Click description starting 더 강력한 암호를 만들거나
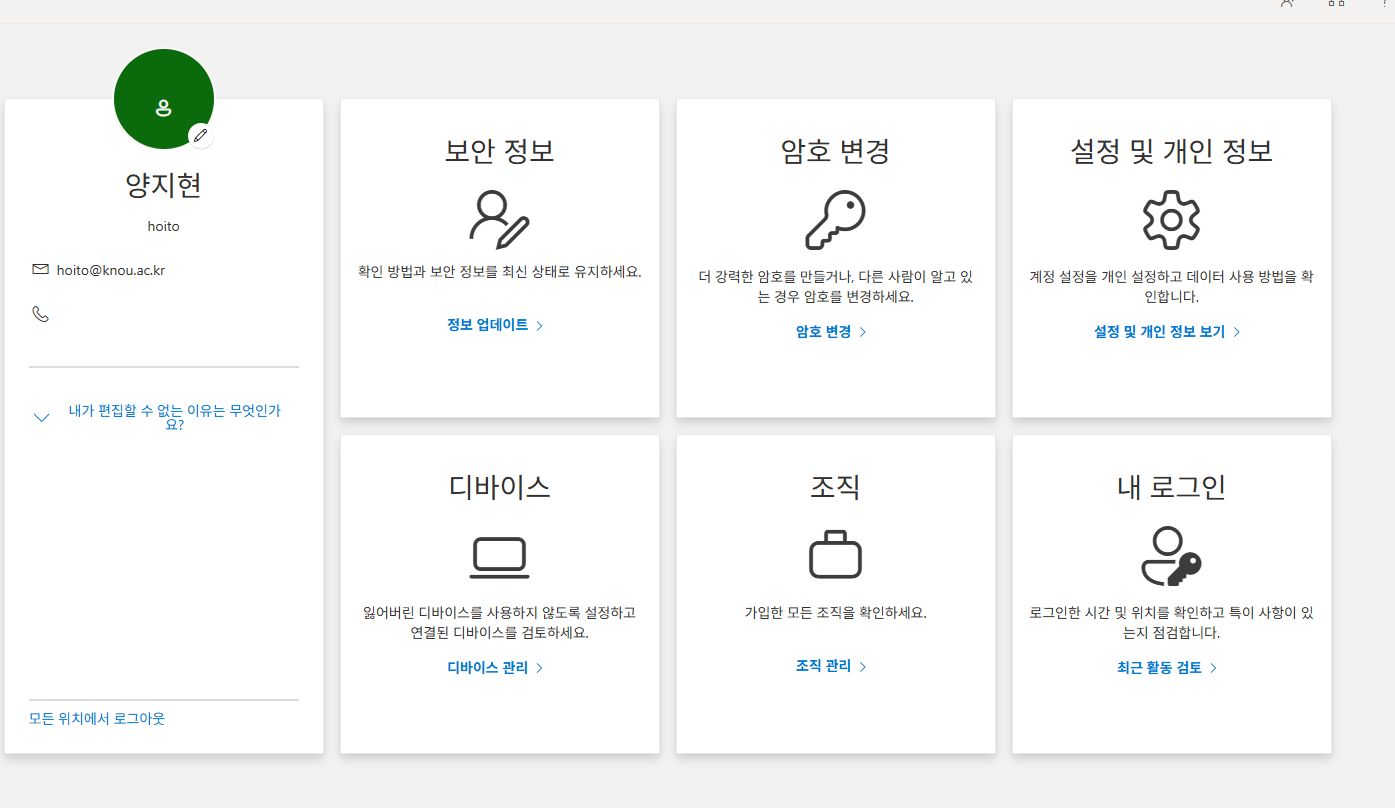 point(836,287)
